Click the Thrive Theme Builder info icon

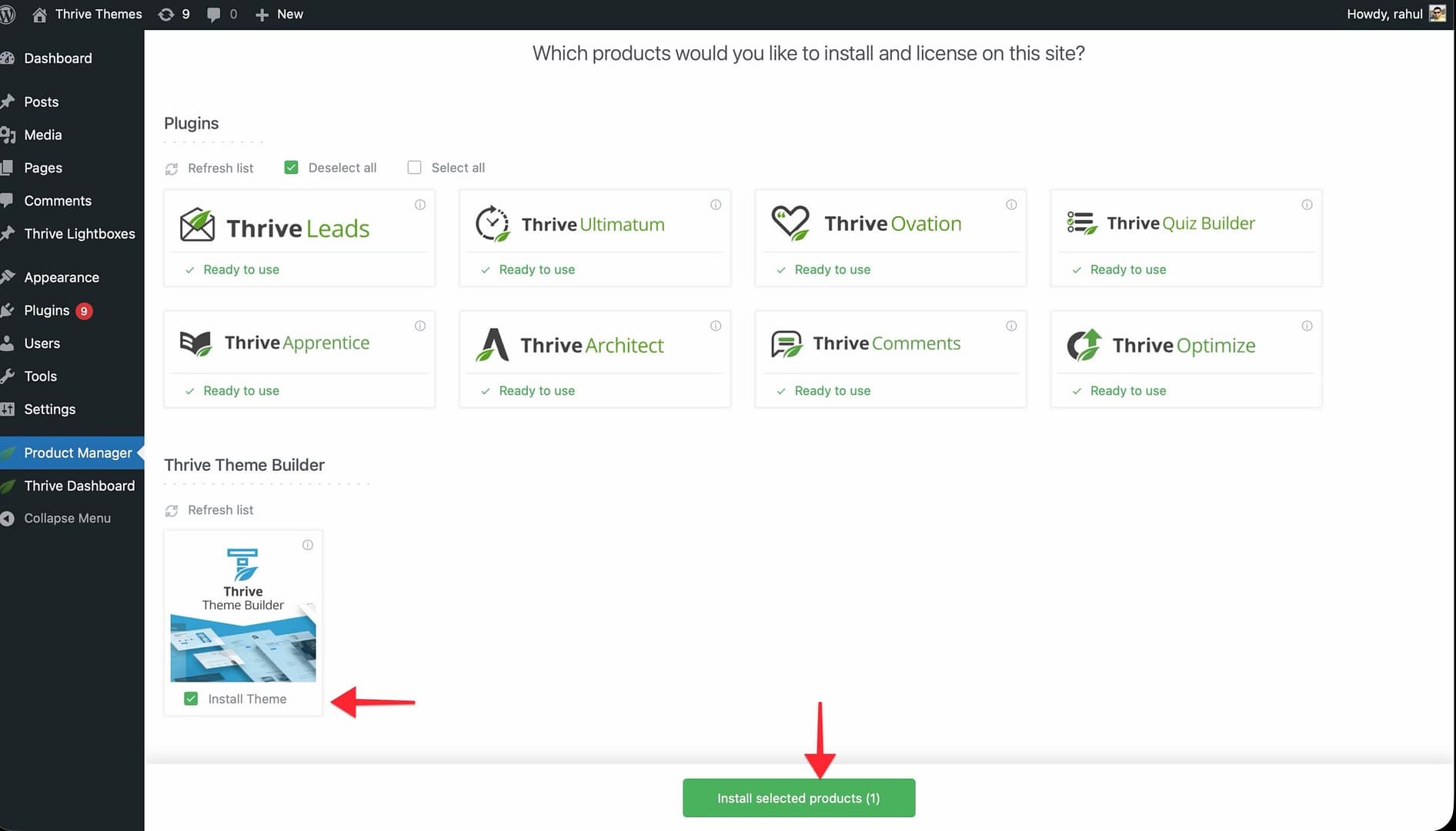click(308, 546)
